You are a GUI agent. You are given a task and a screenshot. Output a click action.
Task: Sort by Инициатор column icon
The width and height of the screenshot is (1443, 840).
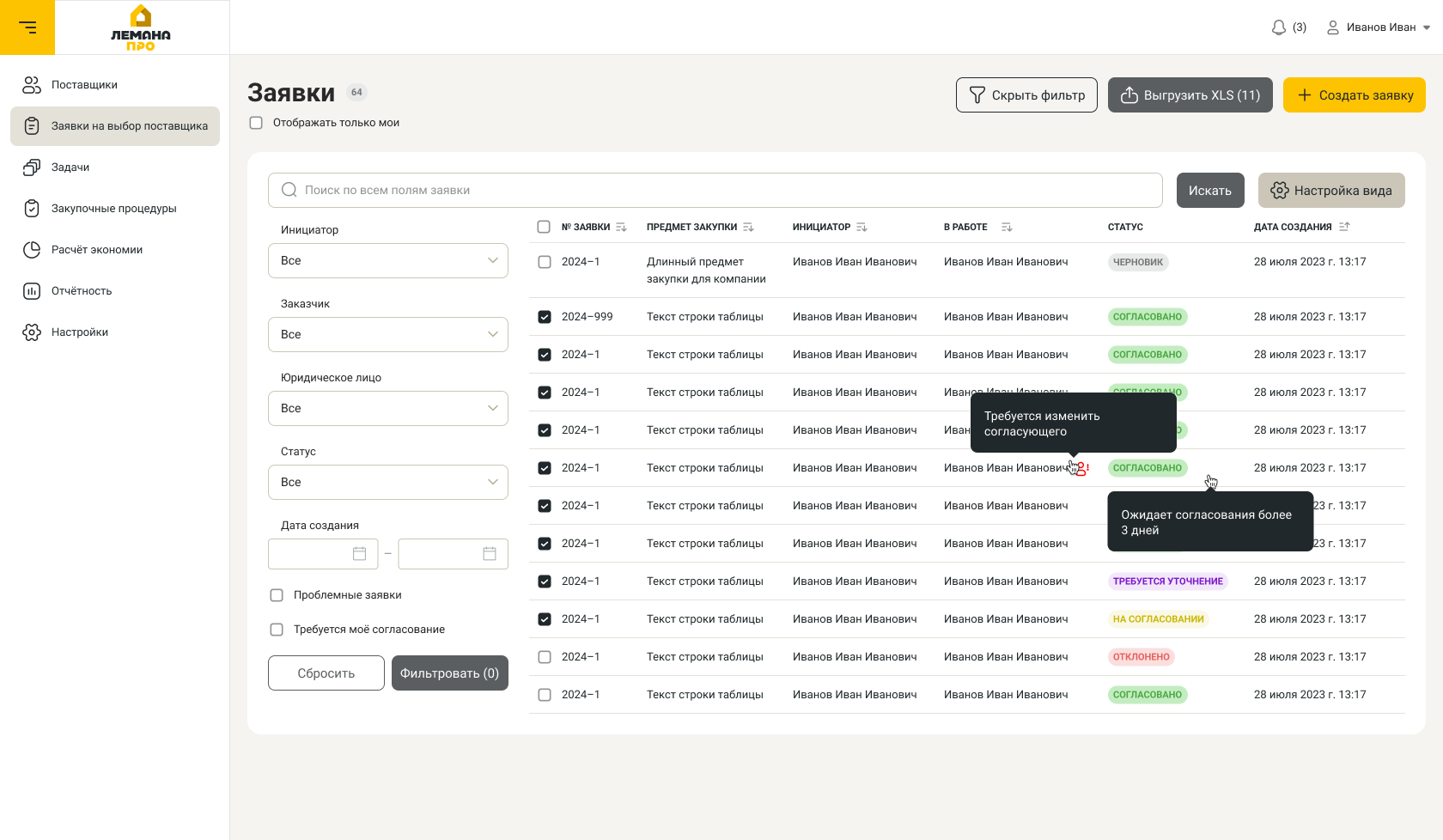(862, 228)
